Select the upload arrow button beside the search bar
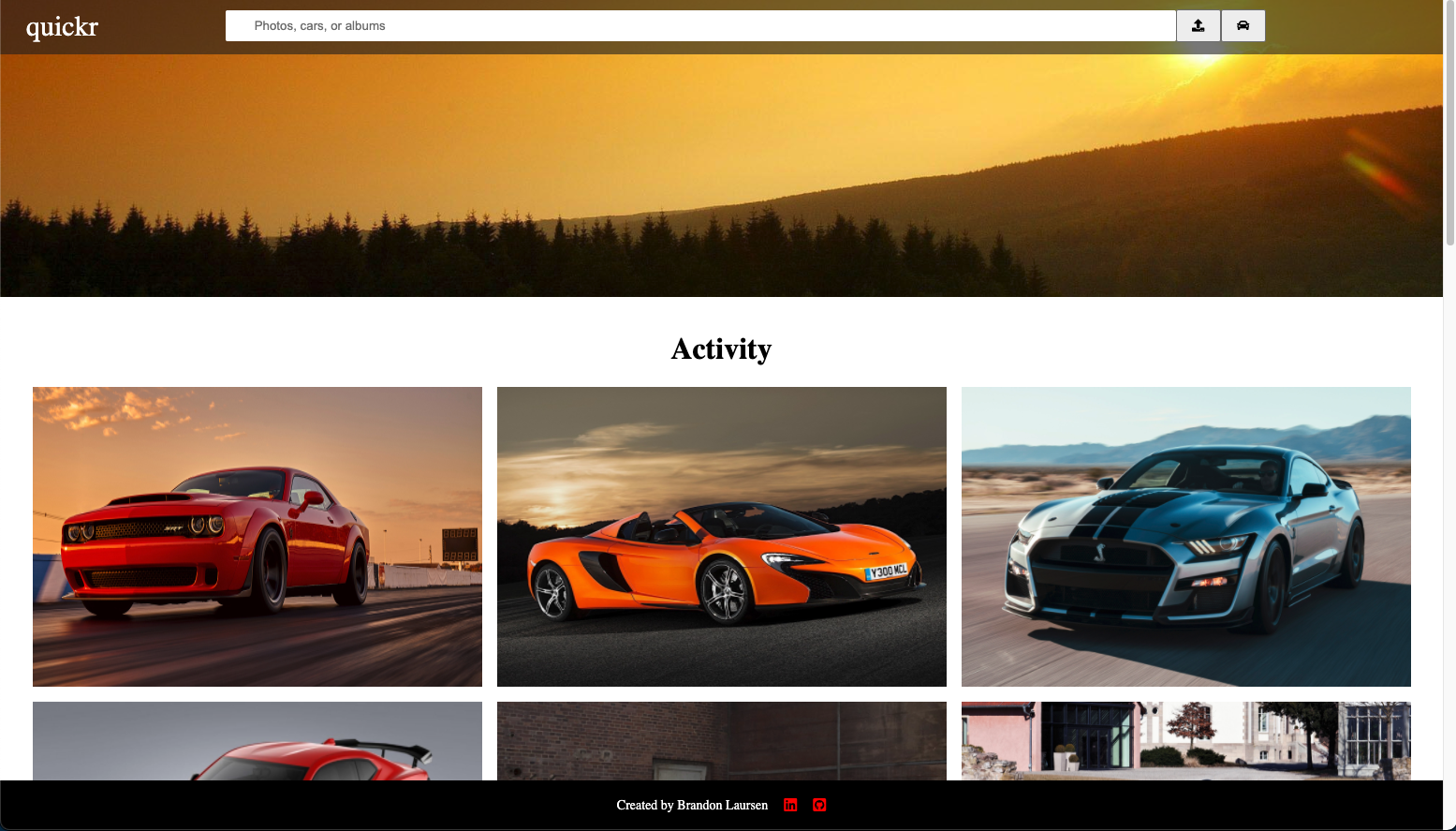The width and height of the screenshot is (1456, 831). pos(1199,25)
